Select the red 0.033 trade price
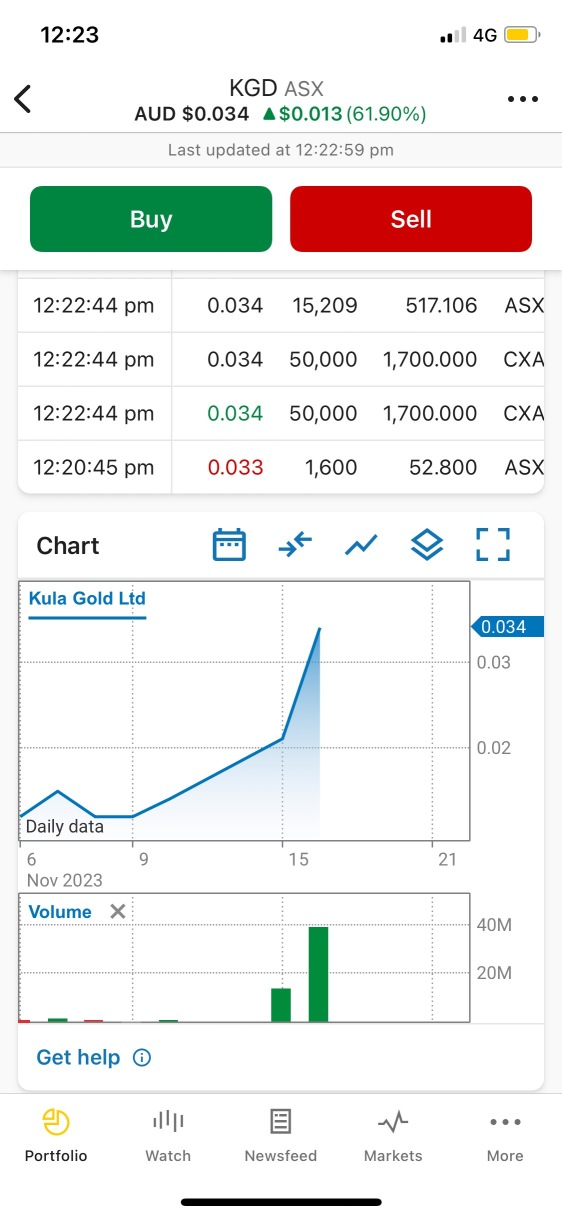This screenshot has height=1218, width=562. pos(235,467)
